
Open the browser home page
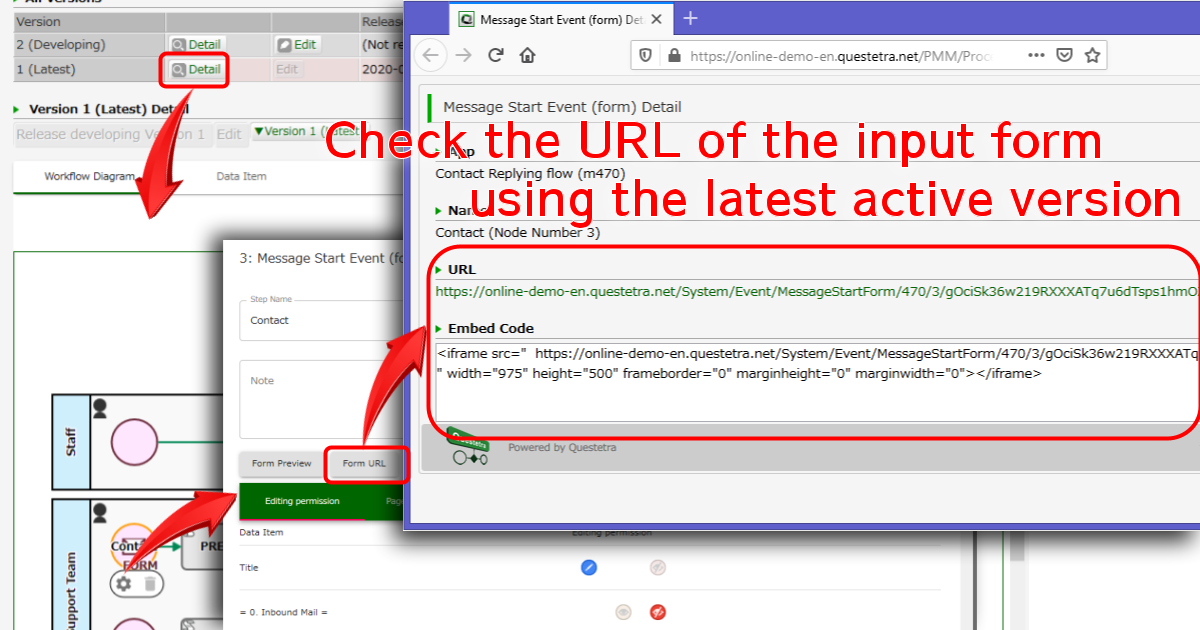527,55
